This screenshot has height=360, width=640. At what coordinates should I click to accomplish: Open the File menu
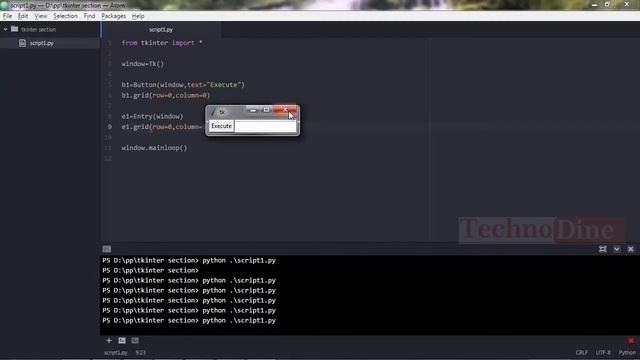7,16
